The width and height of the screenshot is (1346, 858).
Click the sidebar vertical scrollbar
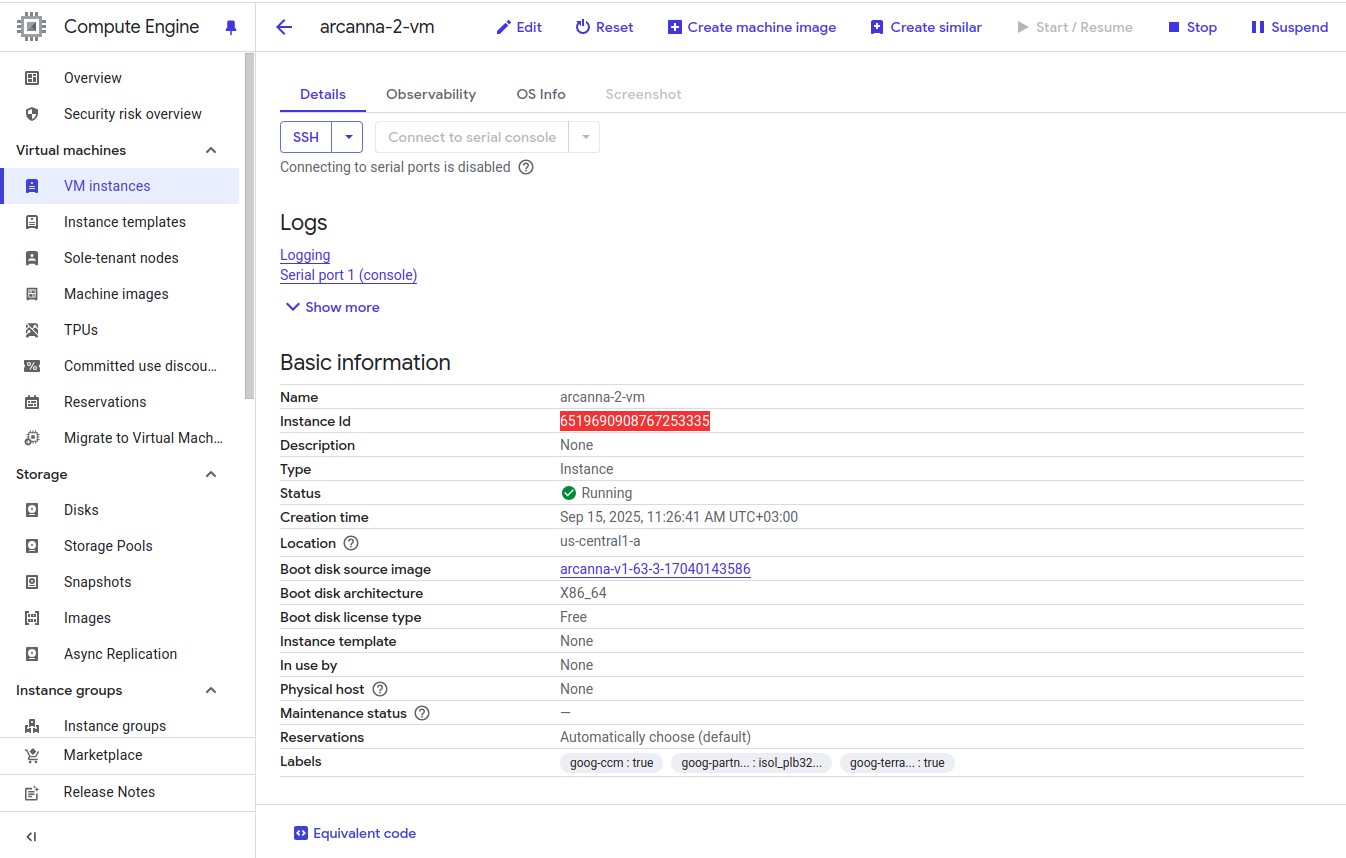[x=249, y=227]
